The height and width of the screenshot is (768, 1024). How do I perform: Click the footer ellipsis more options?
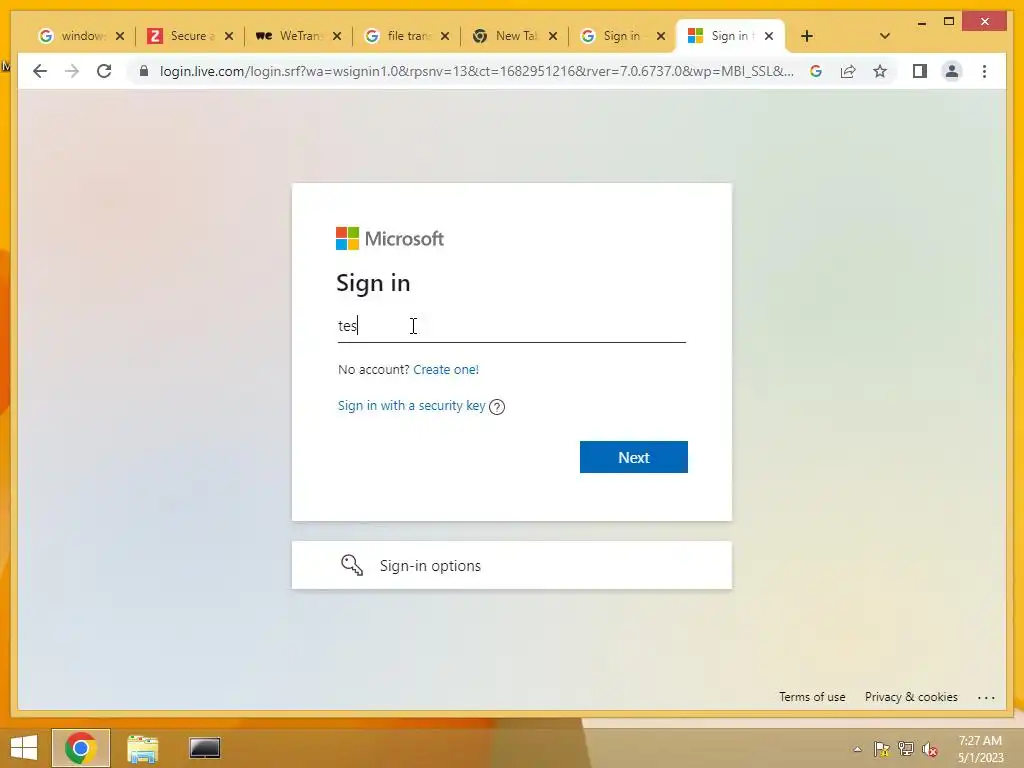[986, 697]
